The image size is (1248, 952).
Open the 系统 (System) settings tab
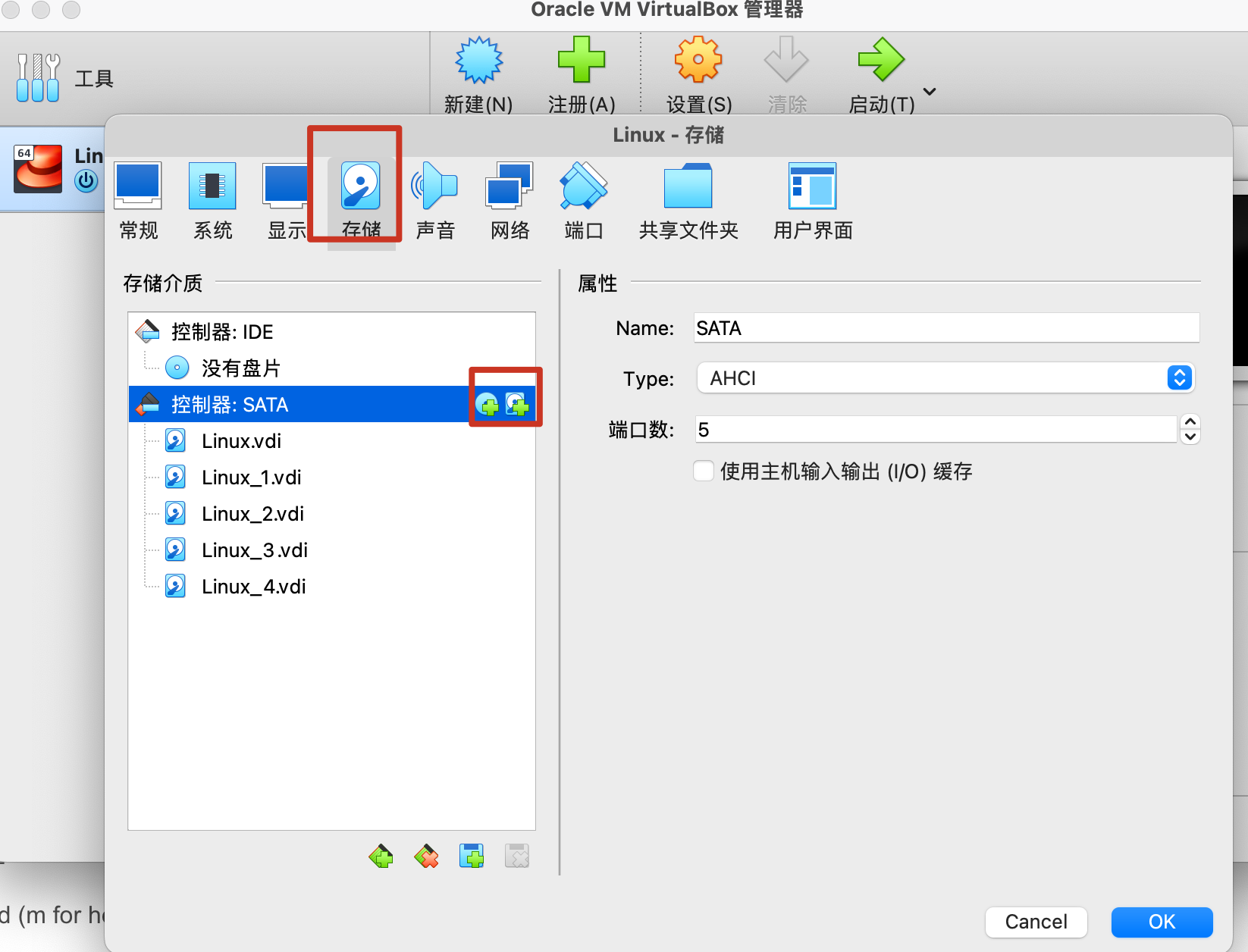[212, 201]
